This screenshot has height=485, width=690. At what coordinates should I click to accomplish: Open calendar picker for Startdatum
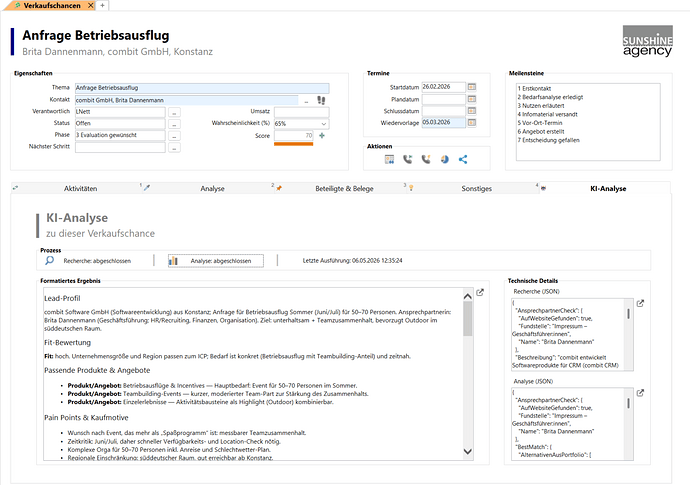(472, 87)
